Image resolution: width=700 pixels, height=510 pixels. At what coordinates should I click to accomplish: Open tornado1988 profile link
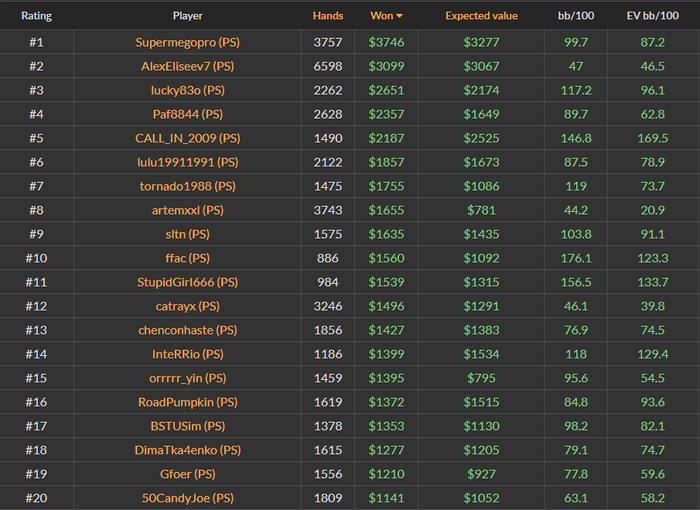(187, 186)
